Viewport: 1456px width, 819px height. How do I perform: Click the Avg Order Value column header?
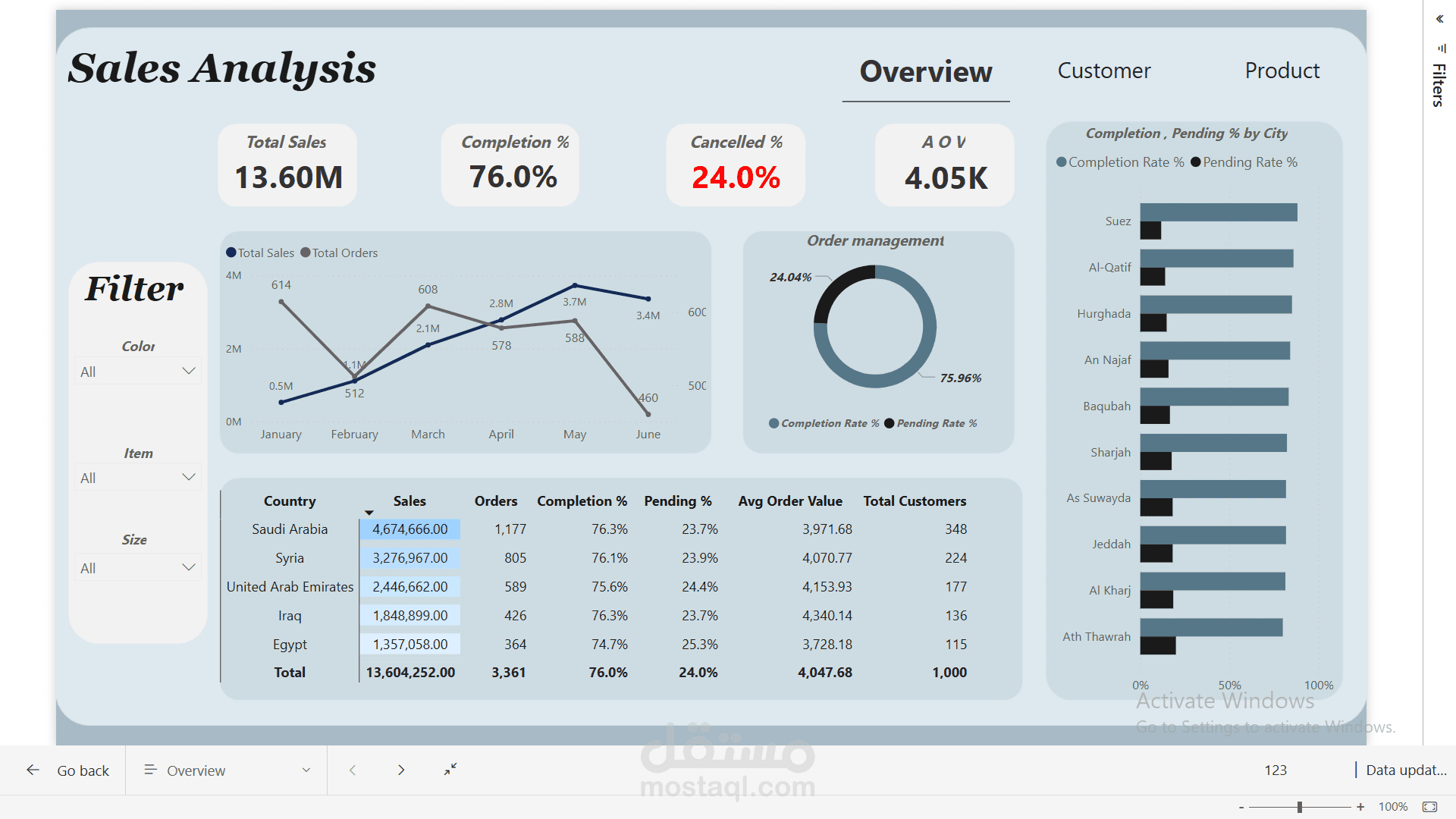click(x=790, y=500)
